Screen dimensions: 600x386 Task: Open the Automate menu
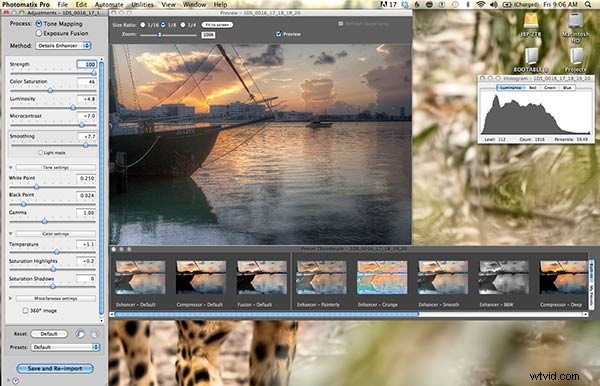(x=109, y=4)
